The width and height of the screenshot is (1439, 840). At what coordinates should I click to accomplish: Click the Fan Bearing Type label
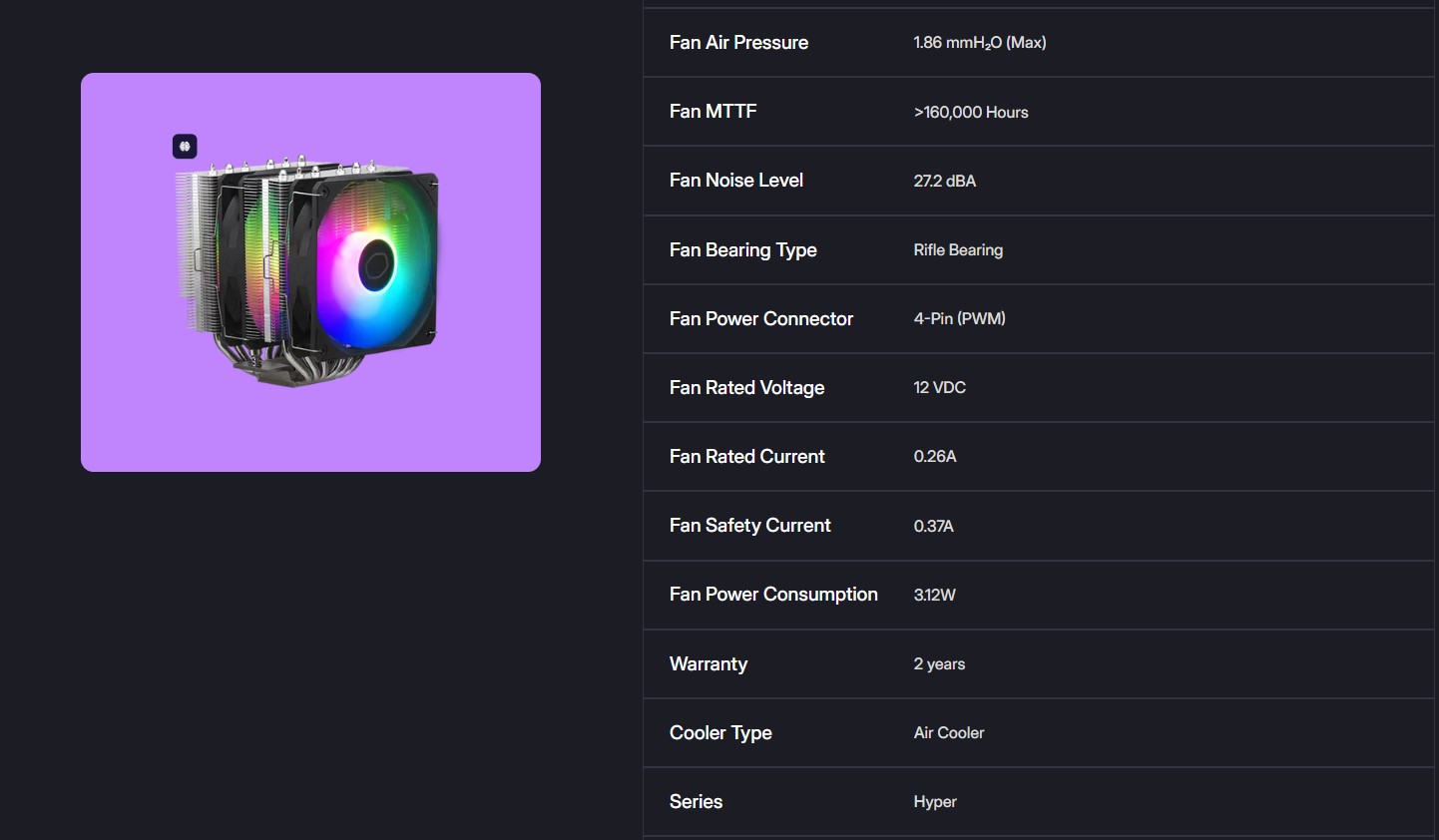pos(742,250)
